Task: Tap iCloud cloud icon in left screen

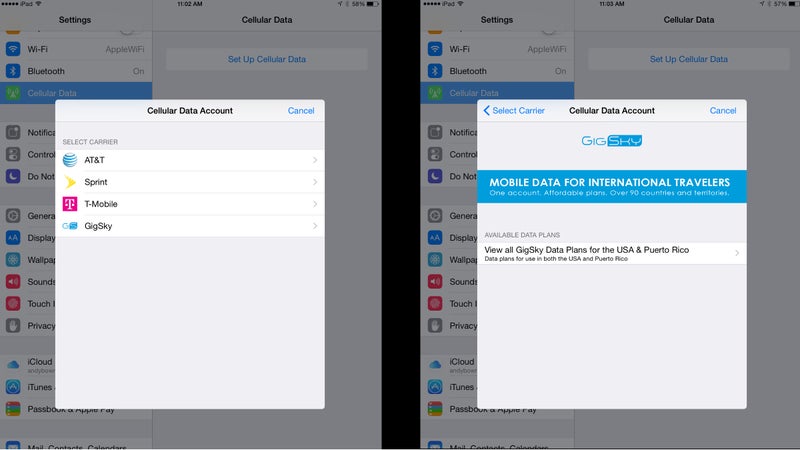Action: [13, 364]
